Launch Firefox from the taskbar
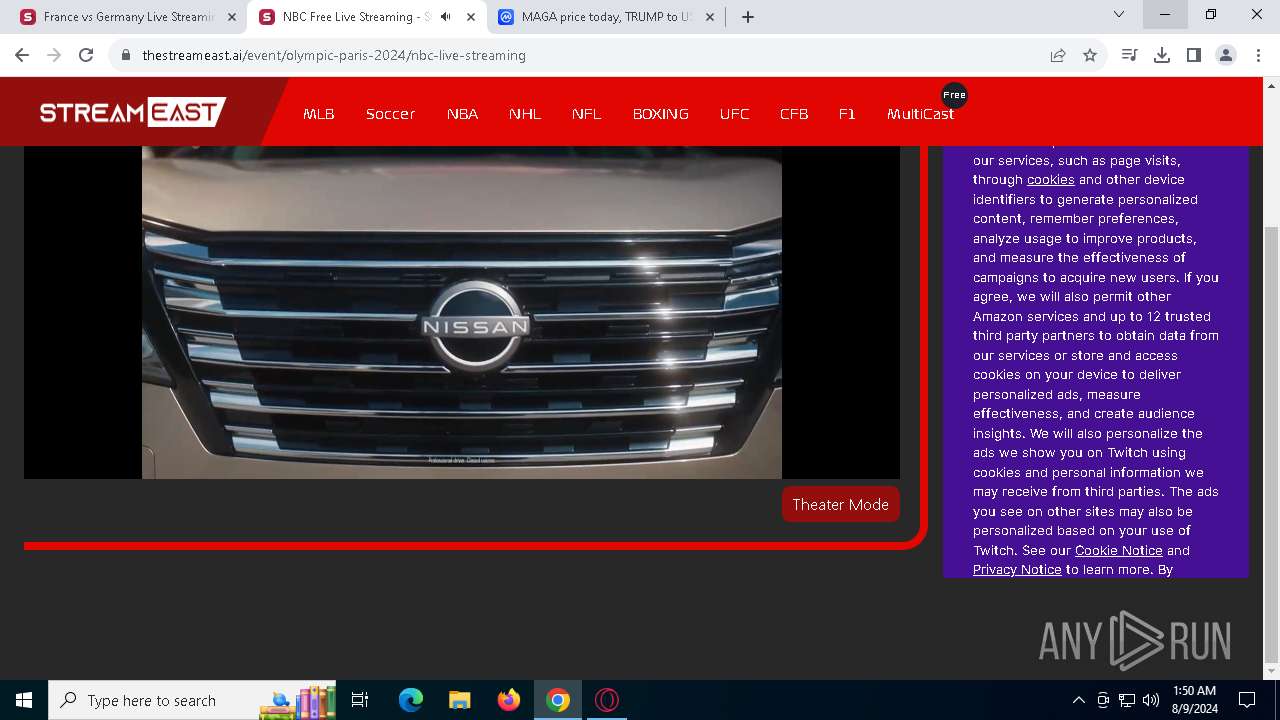The image size is (1280, 720). point(509,700)
